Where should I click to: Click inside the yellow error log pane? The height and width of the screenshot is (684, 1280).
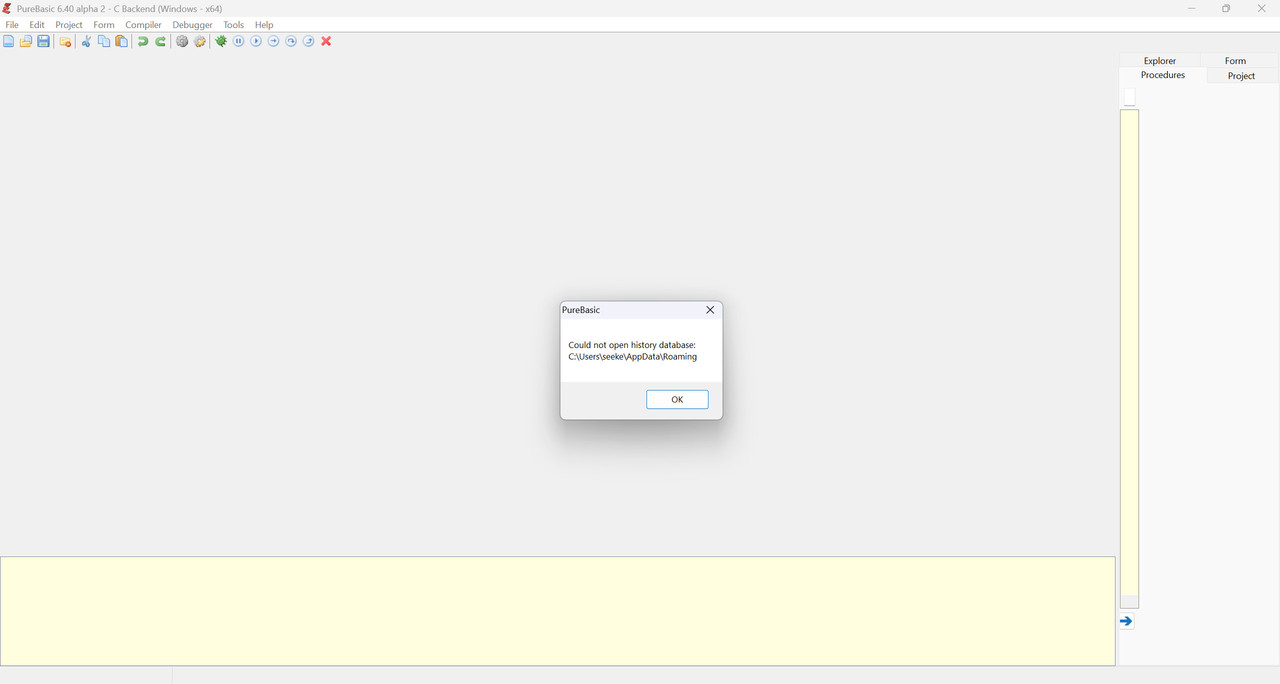pyautogui.click(x=557, y=611)
